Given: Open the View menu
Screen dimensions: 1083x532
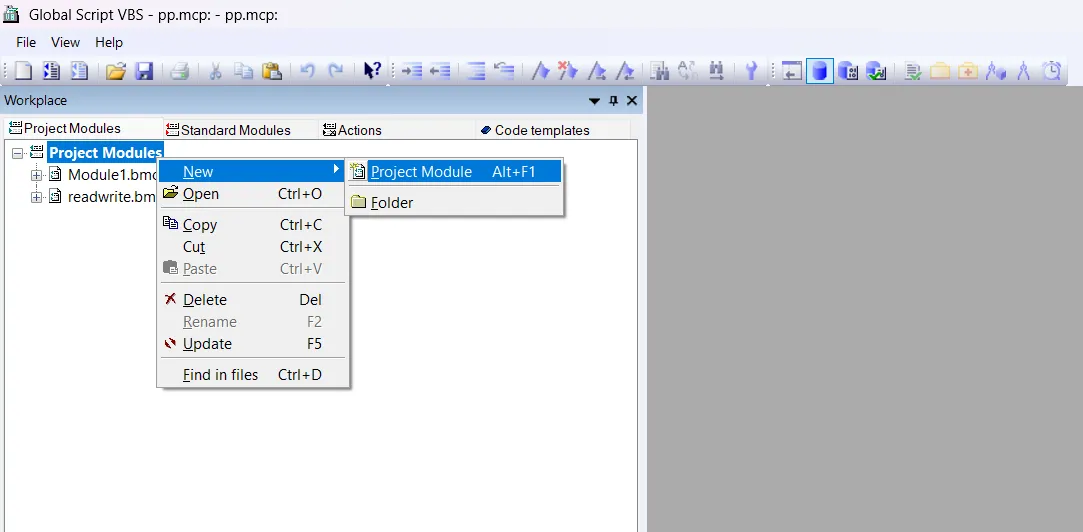Looking at the screenshot, I should click(x=66, y=43).
